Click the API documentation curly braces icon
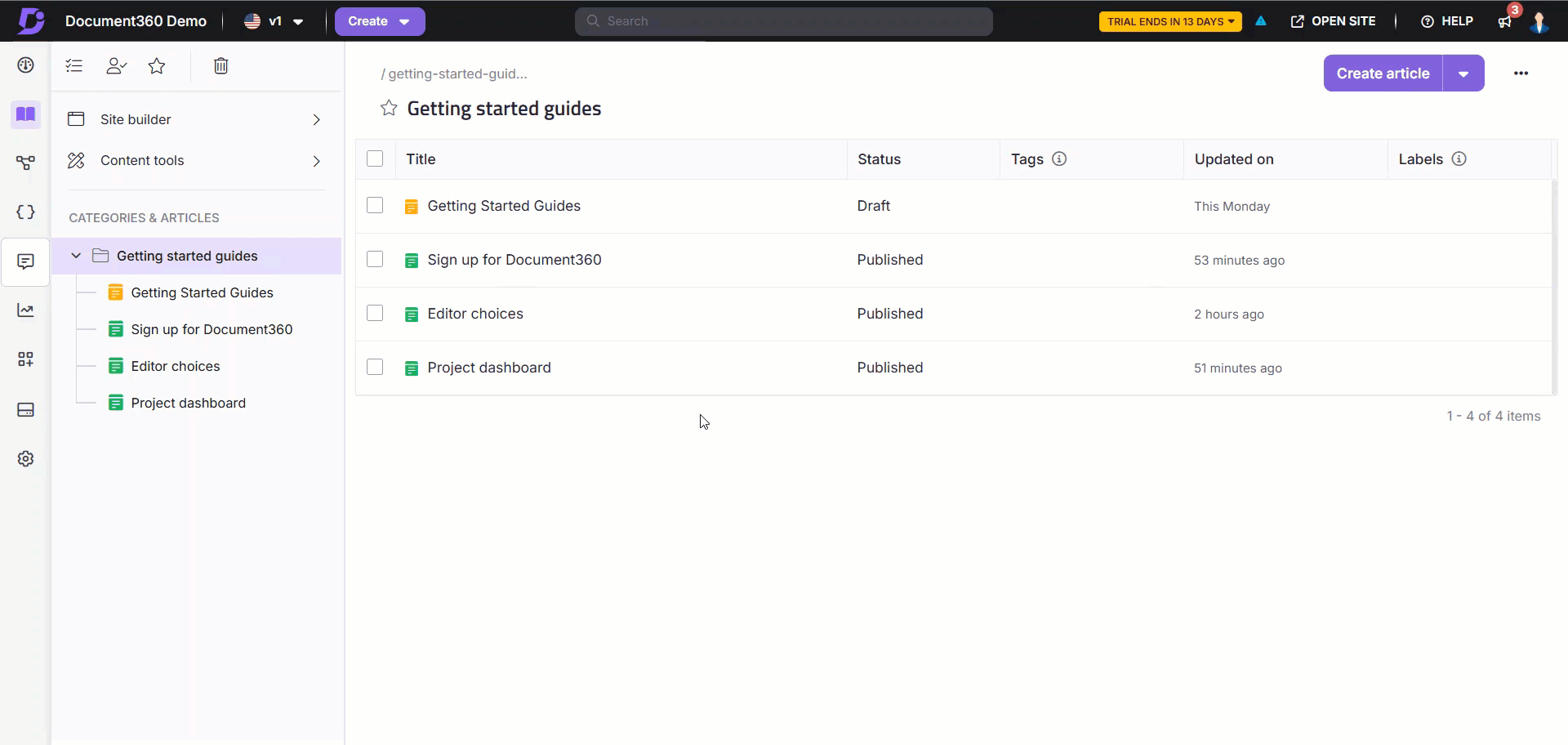The image size is (1568, 745). pyautogui.click(x=25, y=212)
